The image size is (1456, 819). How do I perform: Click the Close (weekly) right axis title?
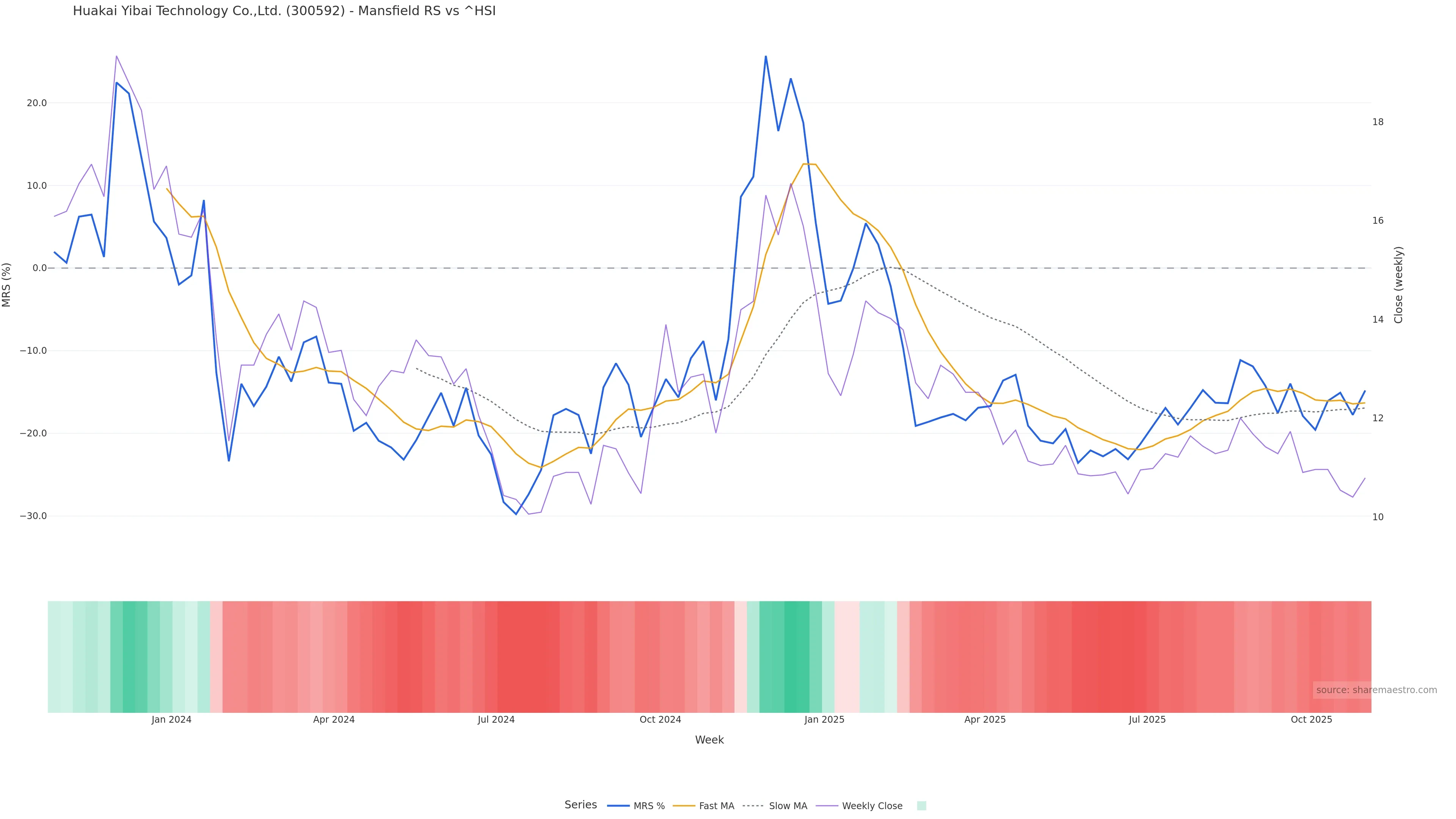click(x=1398, y=285)
